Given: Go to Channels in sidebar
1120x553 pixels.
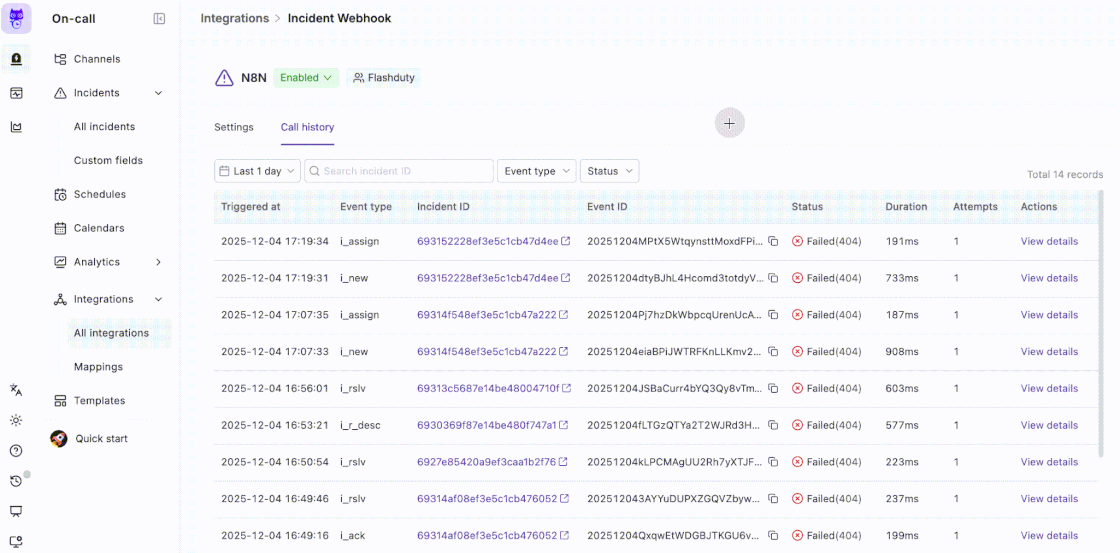Looking at the screenshot, I should click(97, 59).
